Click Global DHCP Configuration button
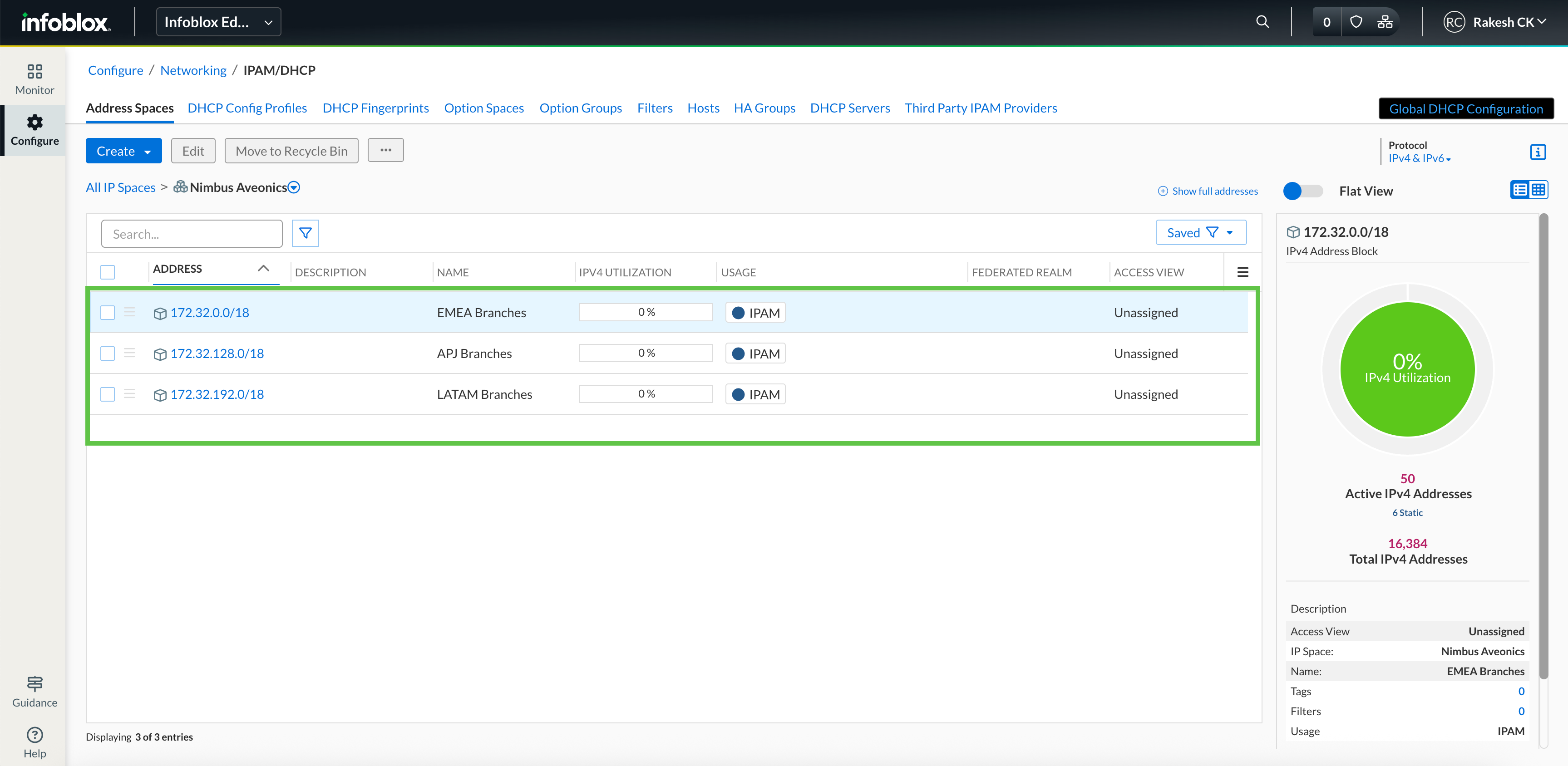The height and width of the screenshot is (766, 1568). click(1465, 109)
